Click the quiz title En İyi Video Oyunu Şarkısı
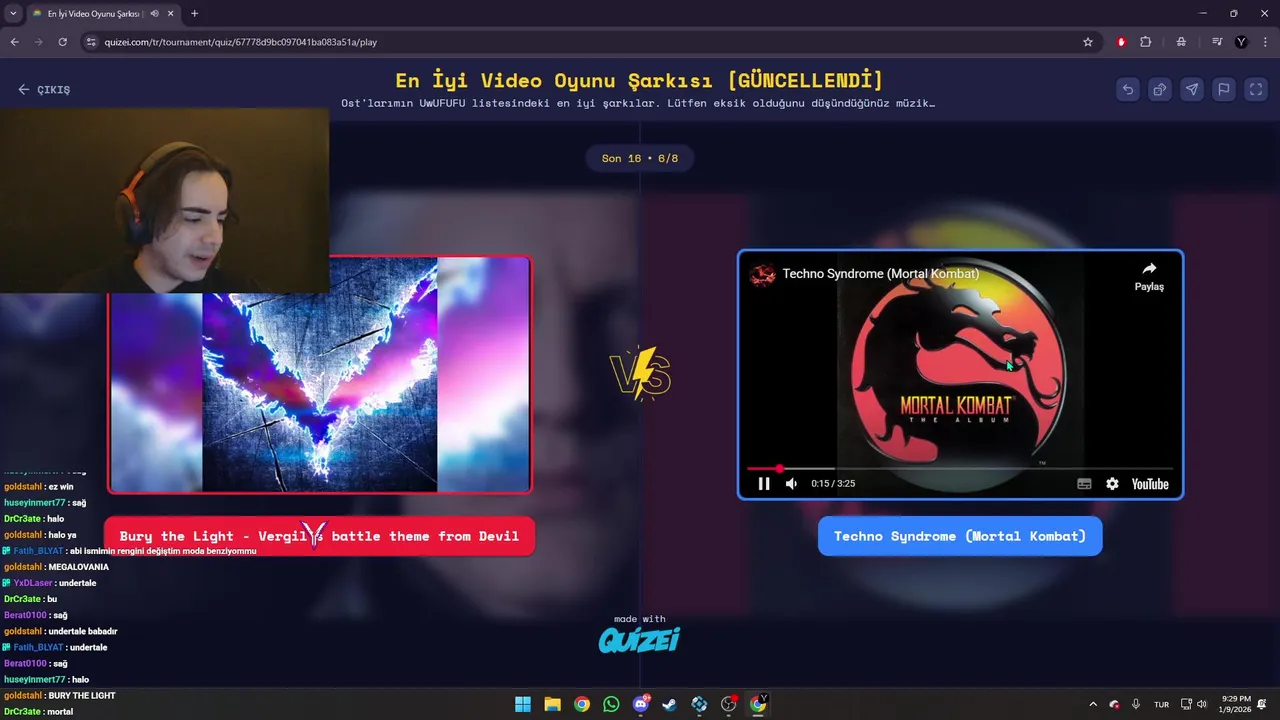 [639, 81]
